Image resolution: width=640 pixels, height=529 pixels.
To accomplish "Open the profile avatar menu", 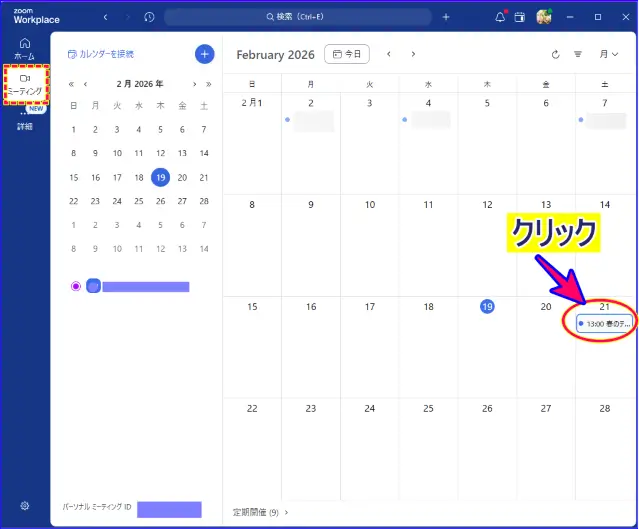I will click(544, 17).
